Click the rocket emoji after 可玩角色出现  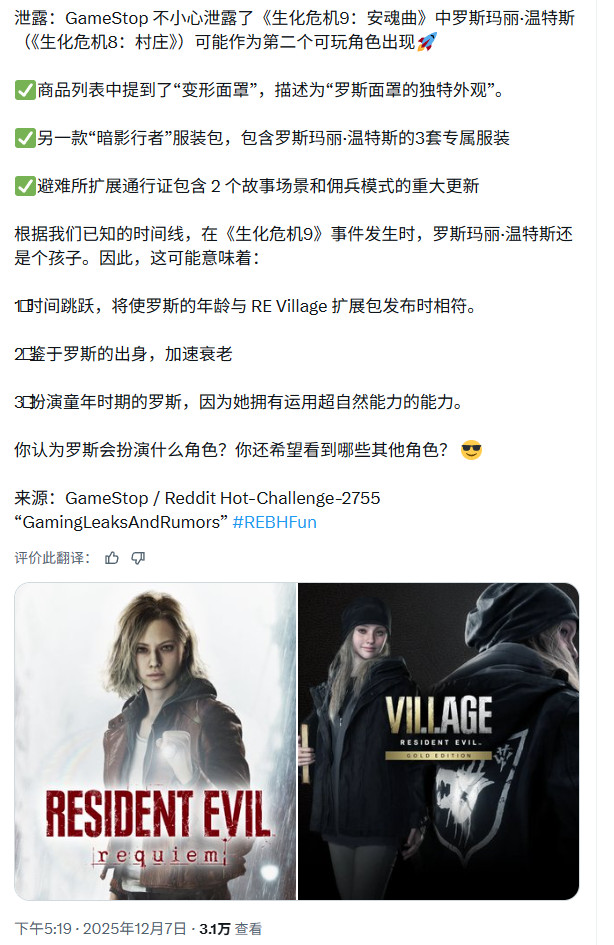coord(427,42)
